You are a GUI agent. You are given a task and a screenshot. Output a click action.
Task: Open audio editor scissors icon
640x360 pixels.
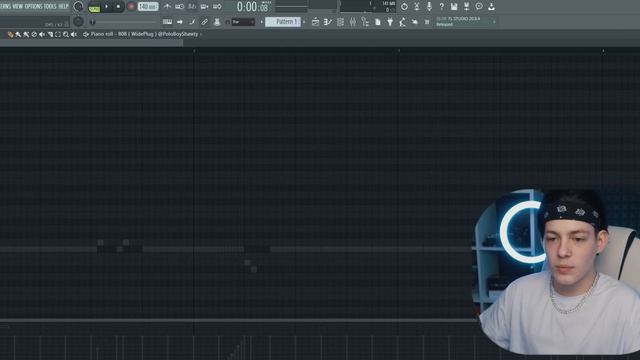point(417,7)
